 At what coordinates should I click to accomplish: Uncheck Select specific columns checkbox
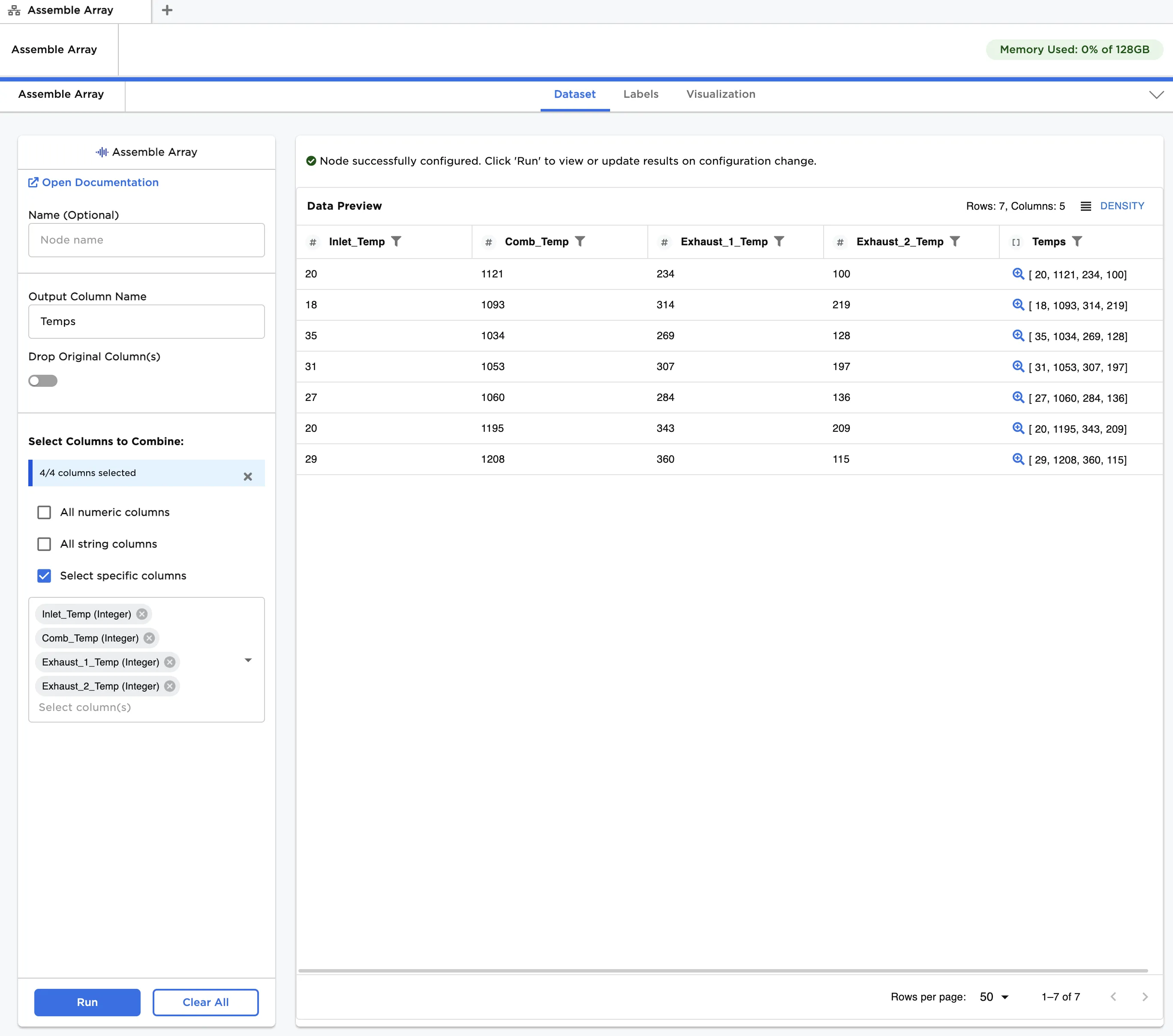(44, 576)
